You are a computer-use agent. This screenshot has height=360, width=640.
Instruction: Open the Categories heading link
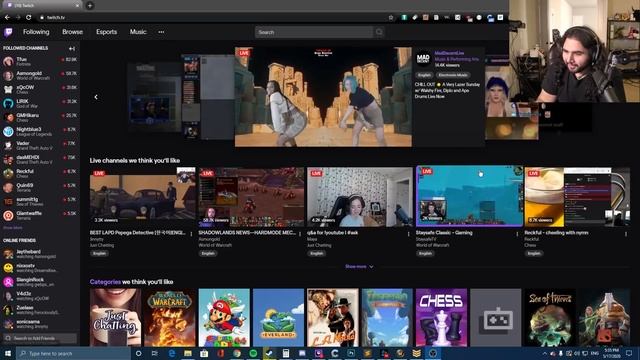tap(105, 282)
